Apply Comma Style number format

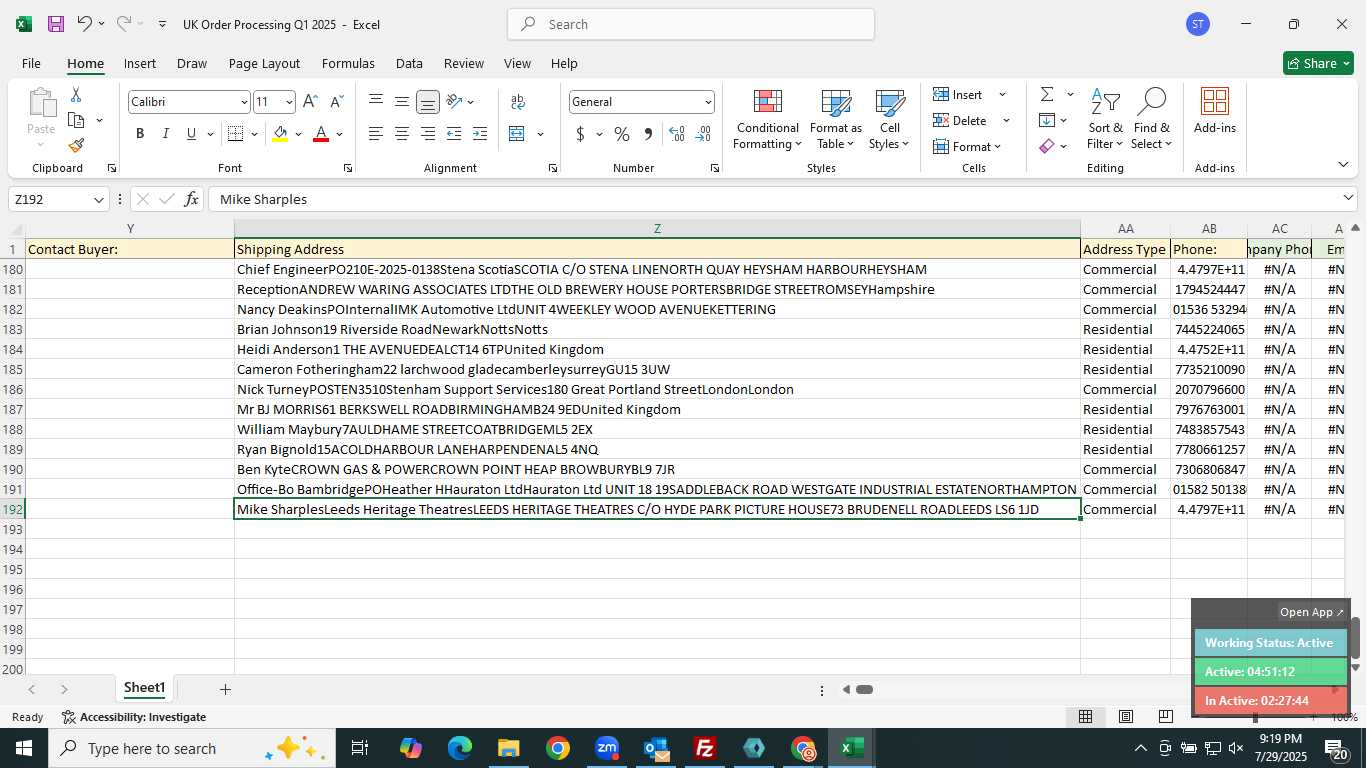[648, 134]
